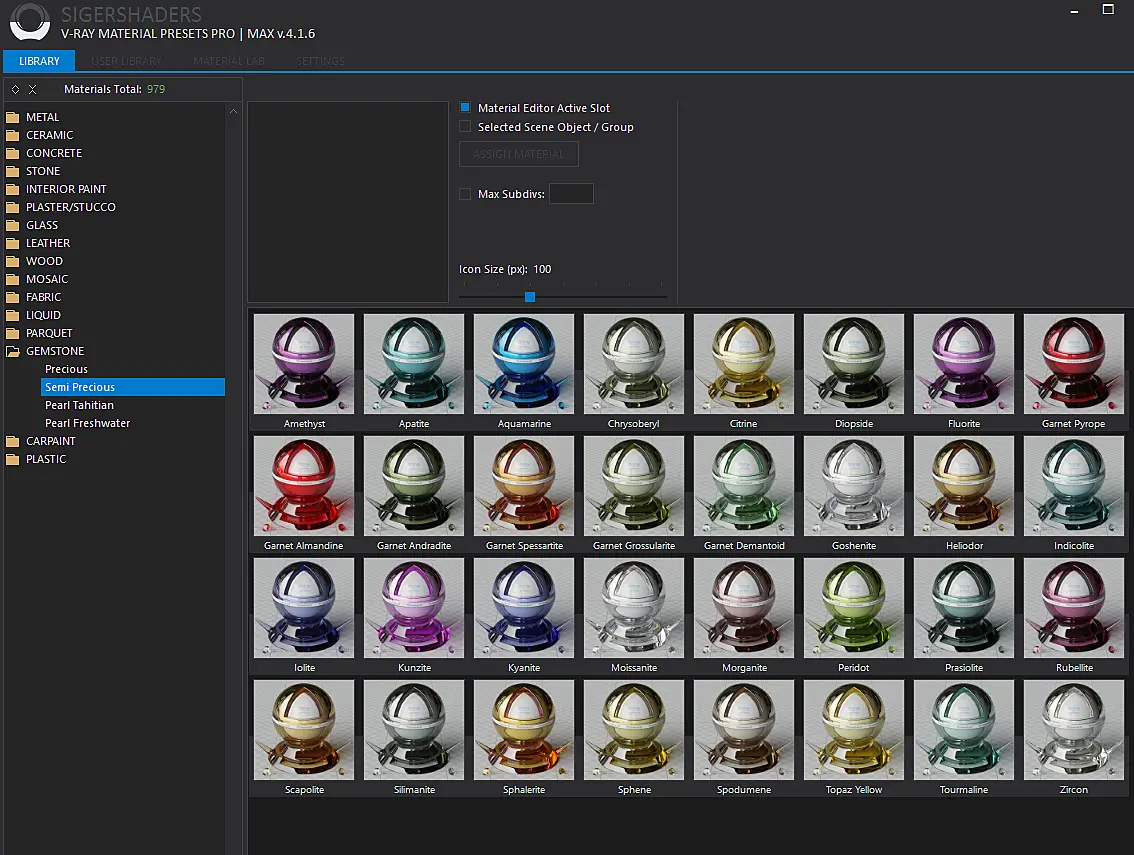This screenshot has height=855, width=1134.
Task: Open the SETTINGS tab
Action: (x=320, y=61)
